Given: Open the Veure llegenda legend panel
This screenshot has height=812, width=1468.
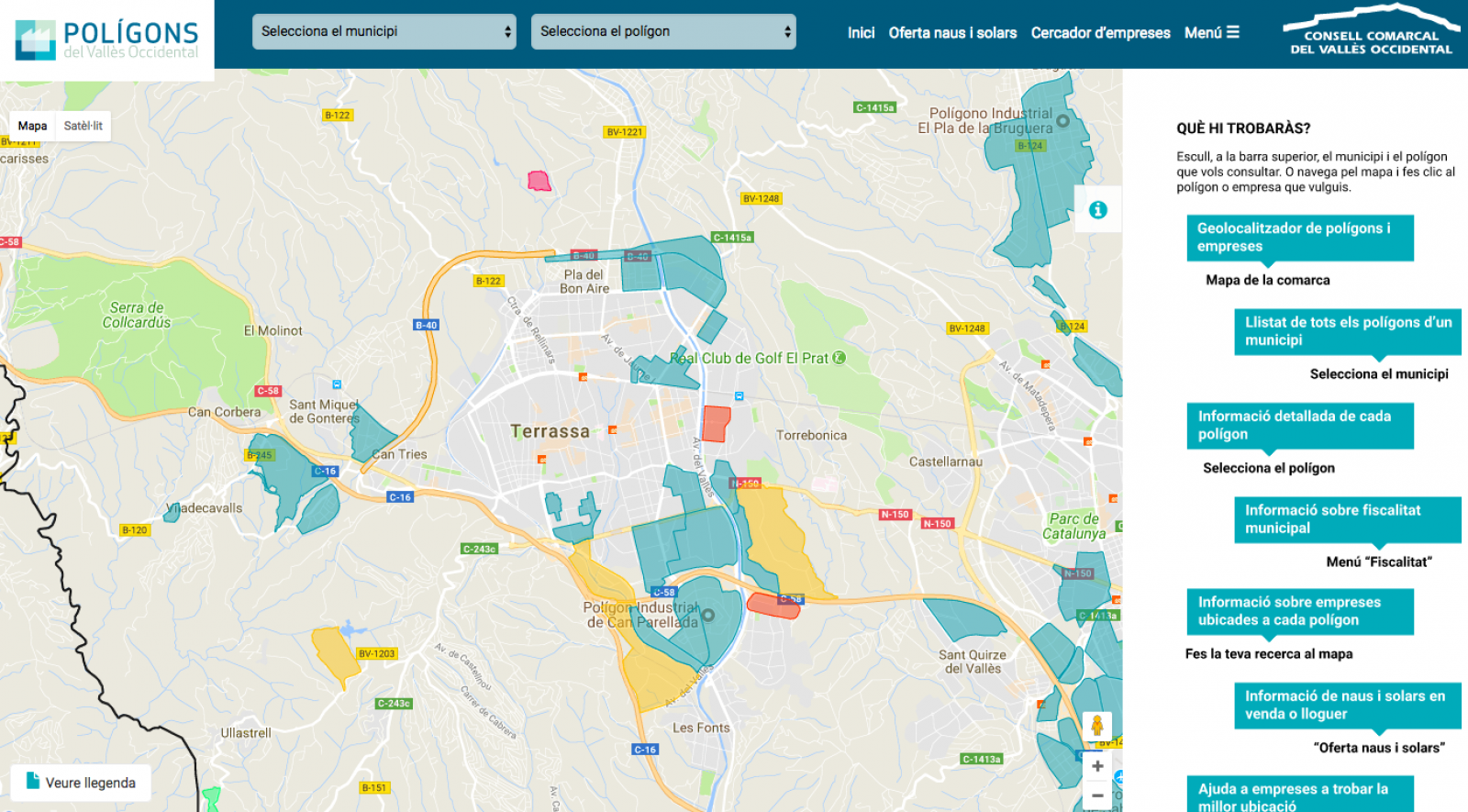Looking at the screenshot, I should pos(82,782).
